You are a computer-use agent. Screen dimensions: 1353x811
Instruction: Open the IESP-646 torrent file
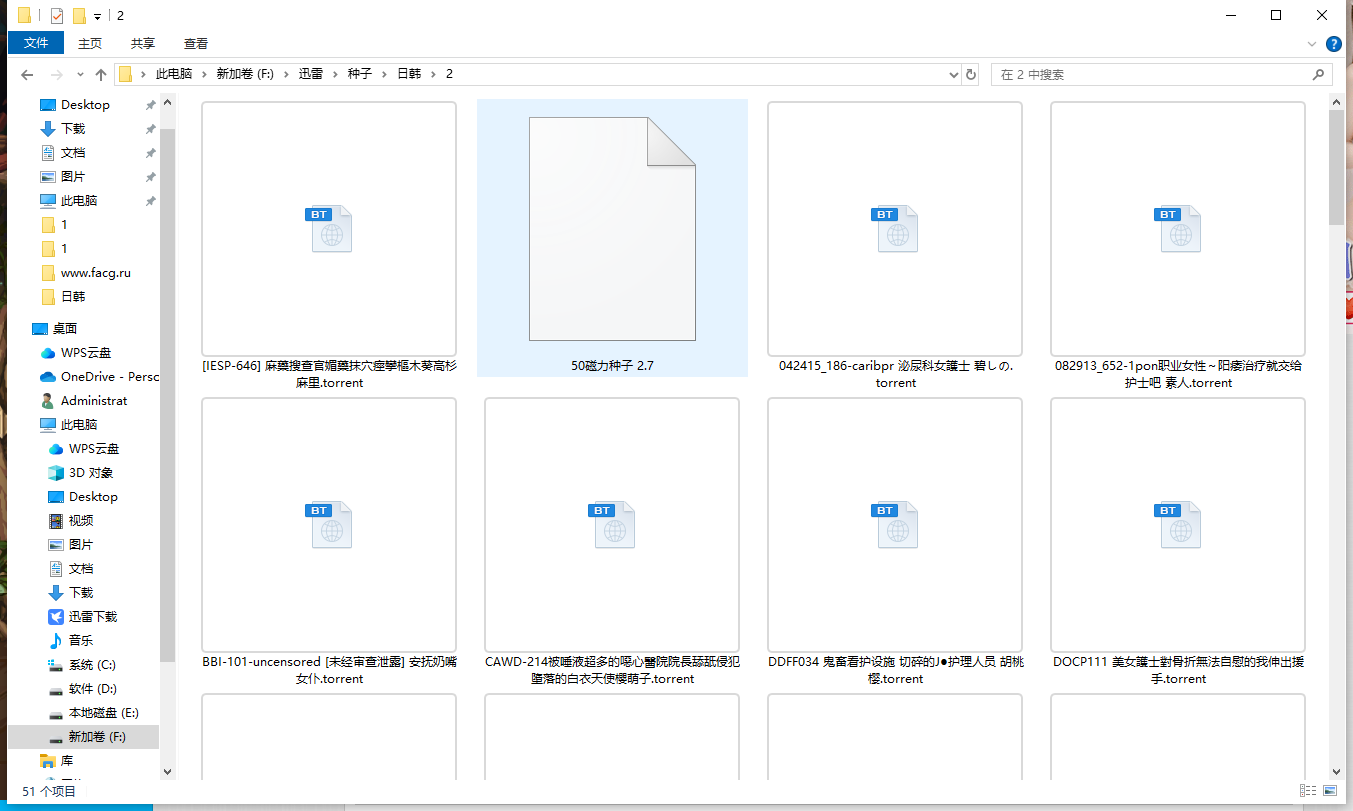point(329,245)
